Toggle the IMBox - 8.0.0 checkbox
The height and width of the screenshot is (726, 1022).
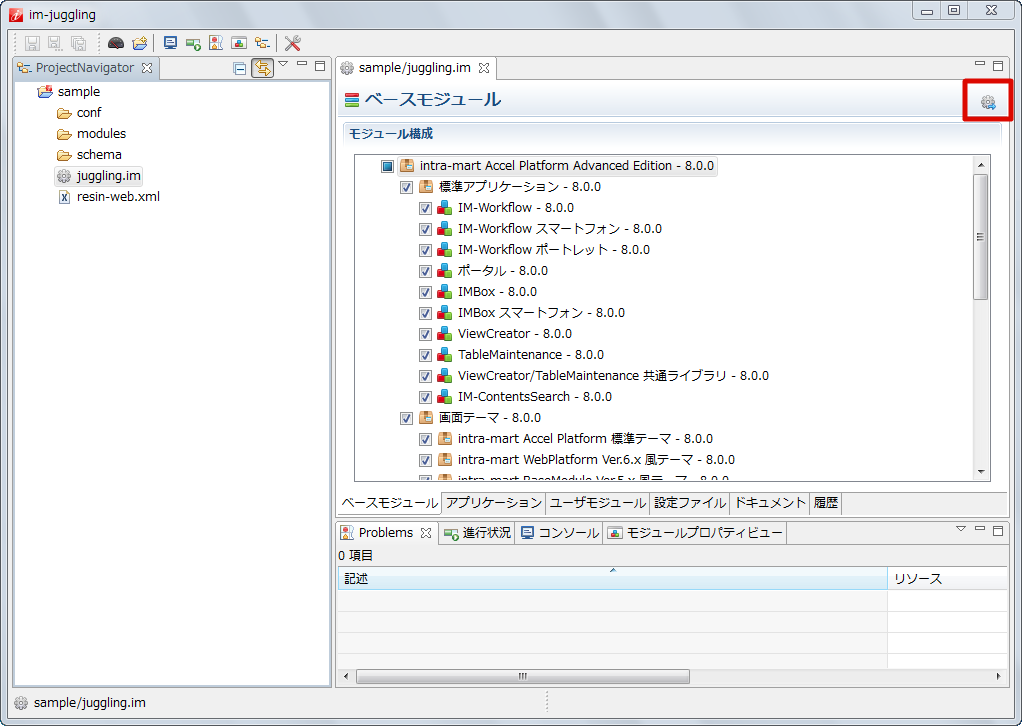(425, 292)
